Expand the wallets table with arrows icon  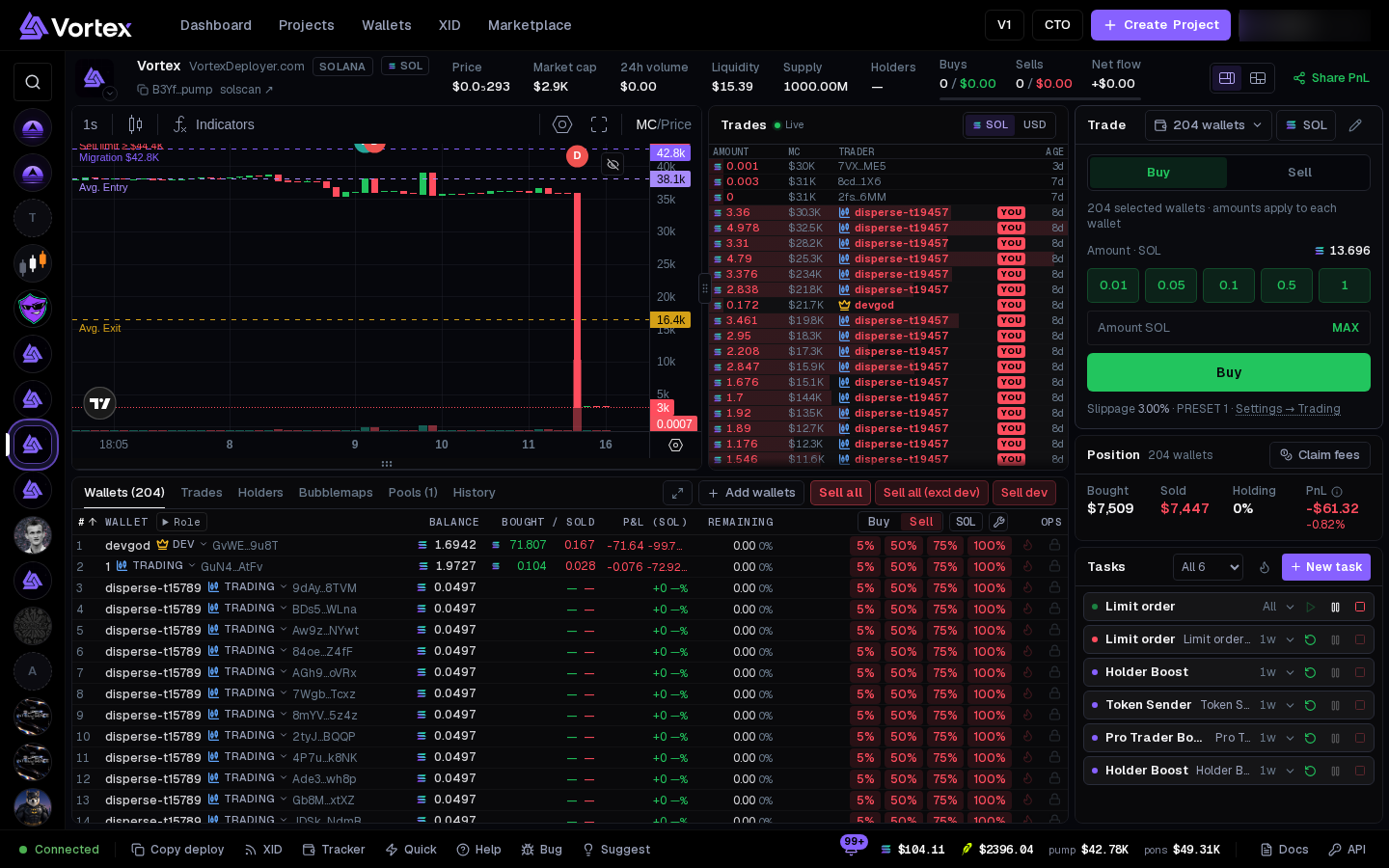pyautogui.click(x=677, y=493)
